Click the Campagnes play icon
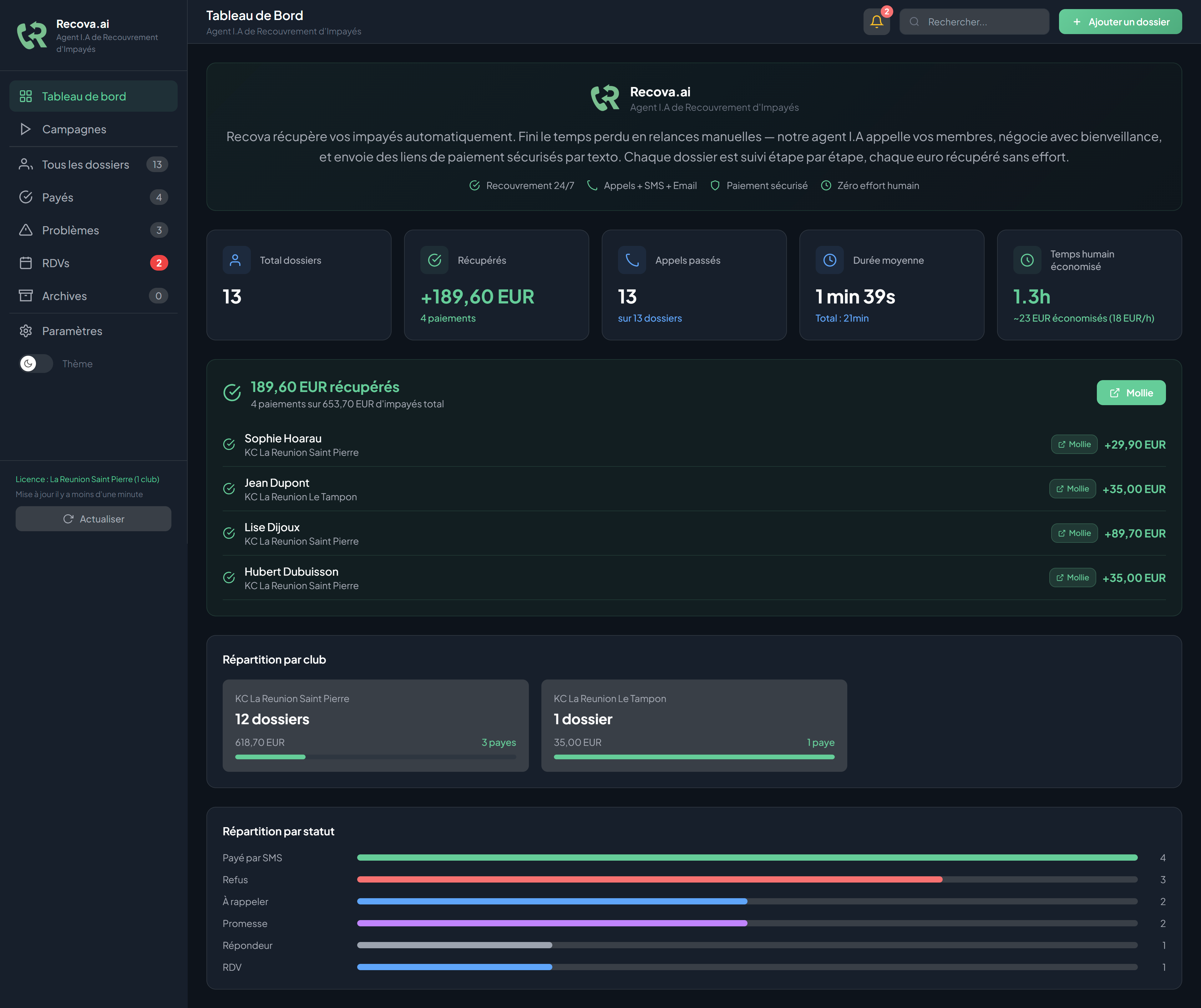Screen dimensions: 1201x1008 [26, 129]
